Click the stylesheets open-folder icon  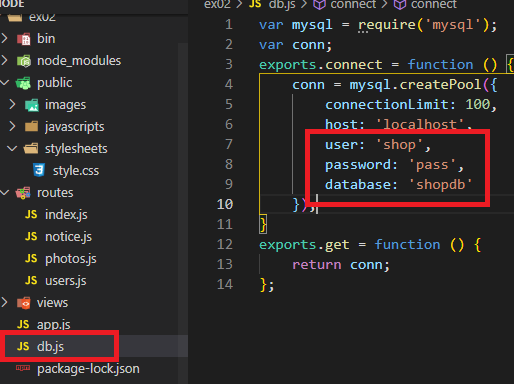[31, 149]
